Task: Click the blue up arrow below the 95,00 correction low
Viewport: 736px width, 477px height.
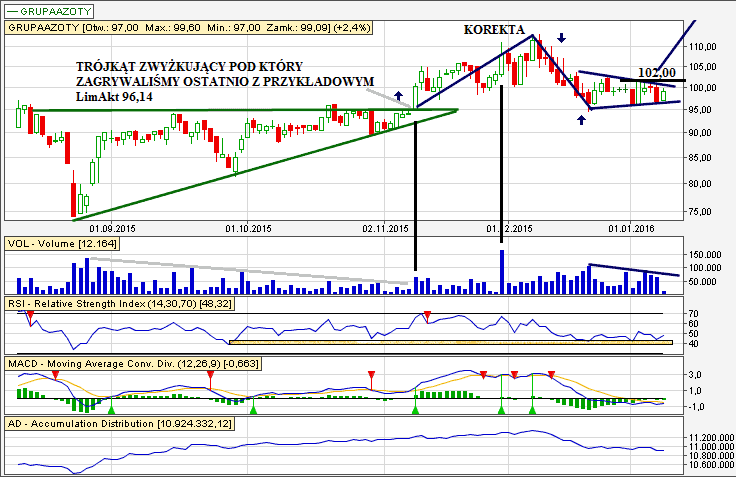Action: point(582,120)
